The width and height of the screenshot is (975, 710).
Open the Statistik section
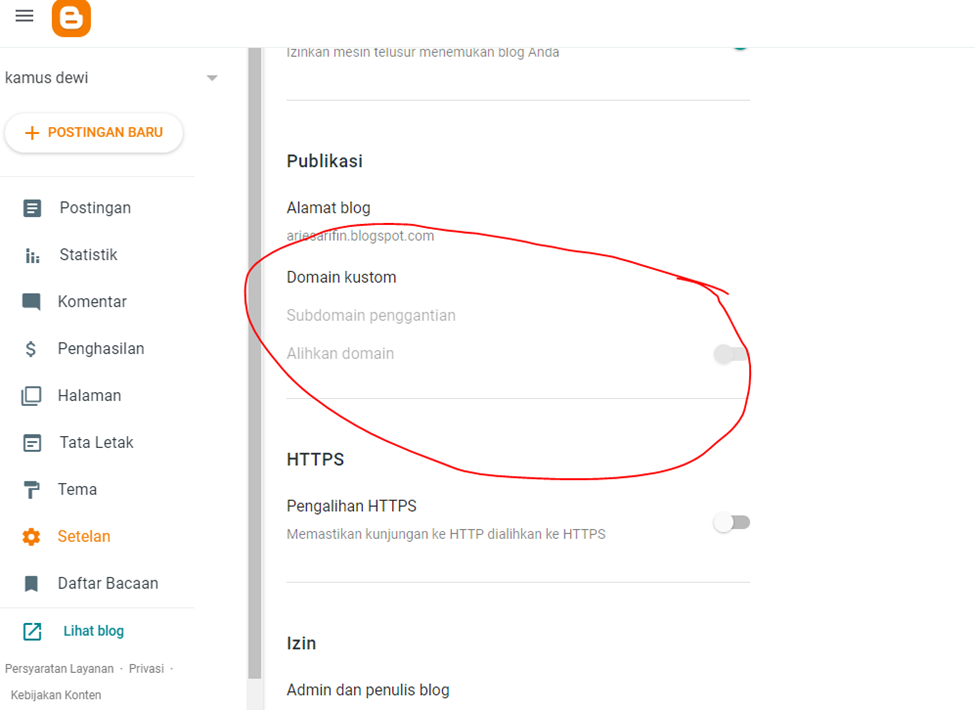pyautogui.click(x=88, y=254)
